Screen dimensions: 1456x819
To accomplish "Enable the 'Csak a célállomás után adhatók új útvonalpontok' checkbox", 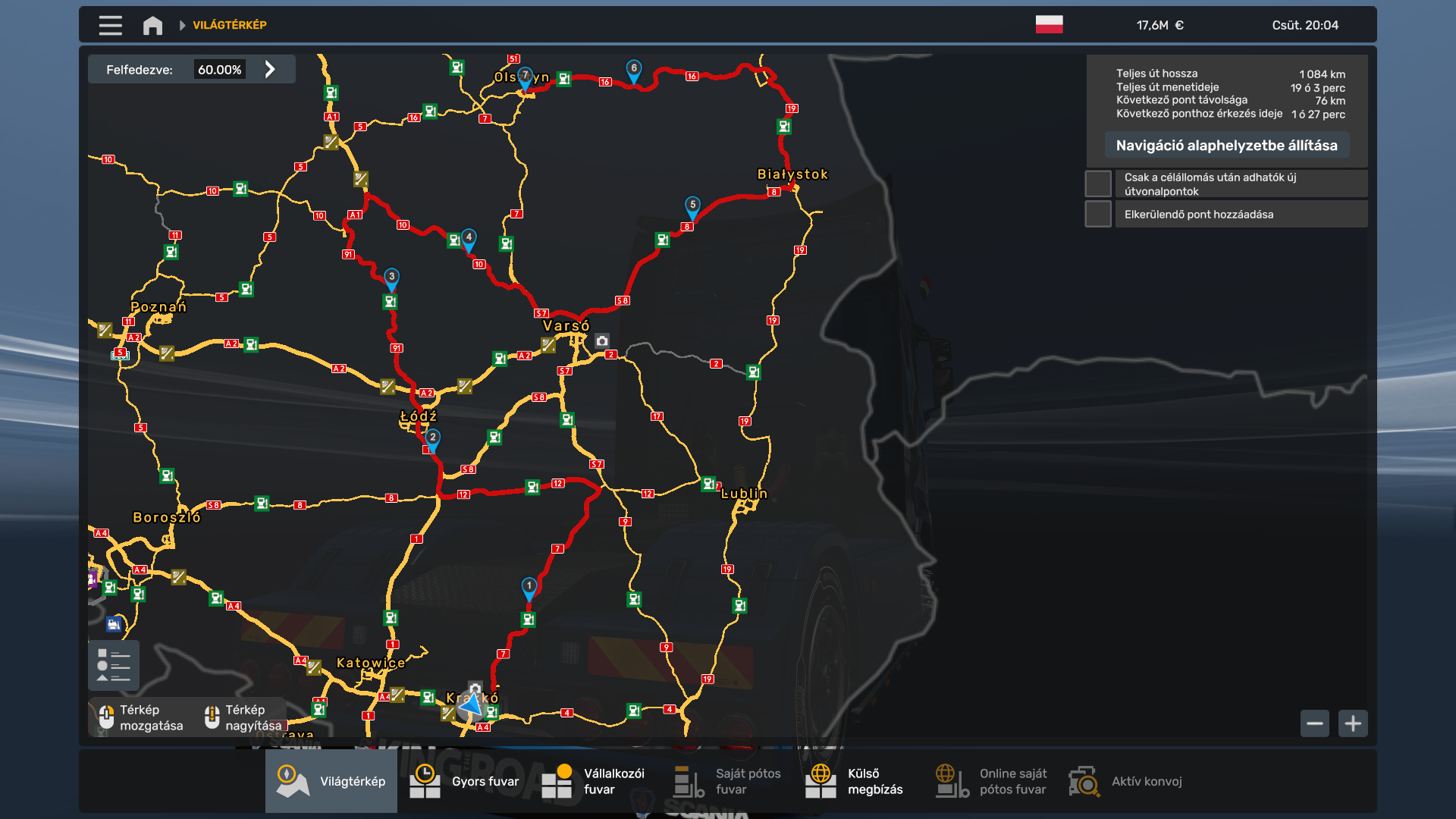I will click(1097, 183).
